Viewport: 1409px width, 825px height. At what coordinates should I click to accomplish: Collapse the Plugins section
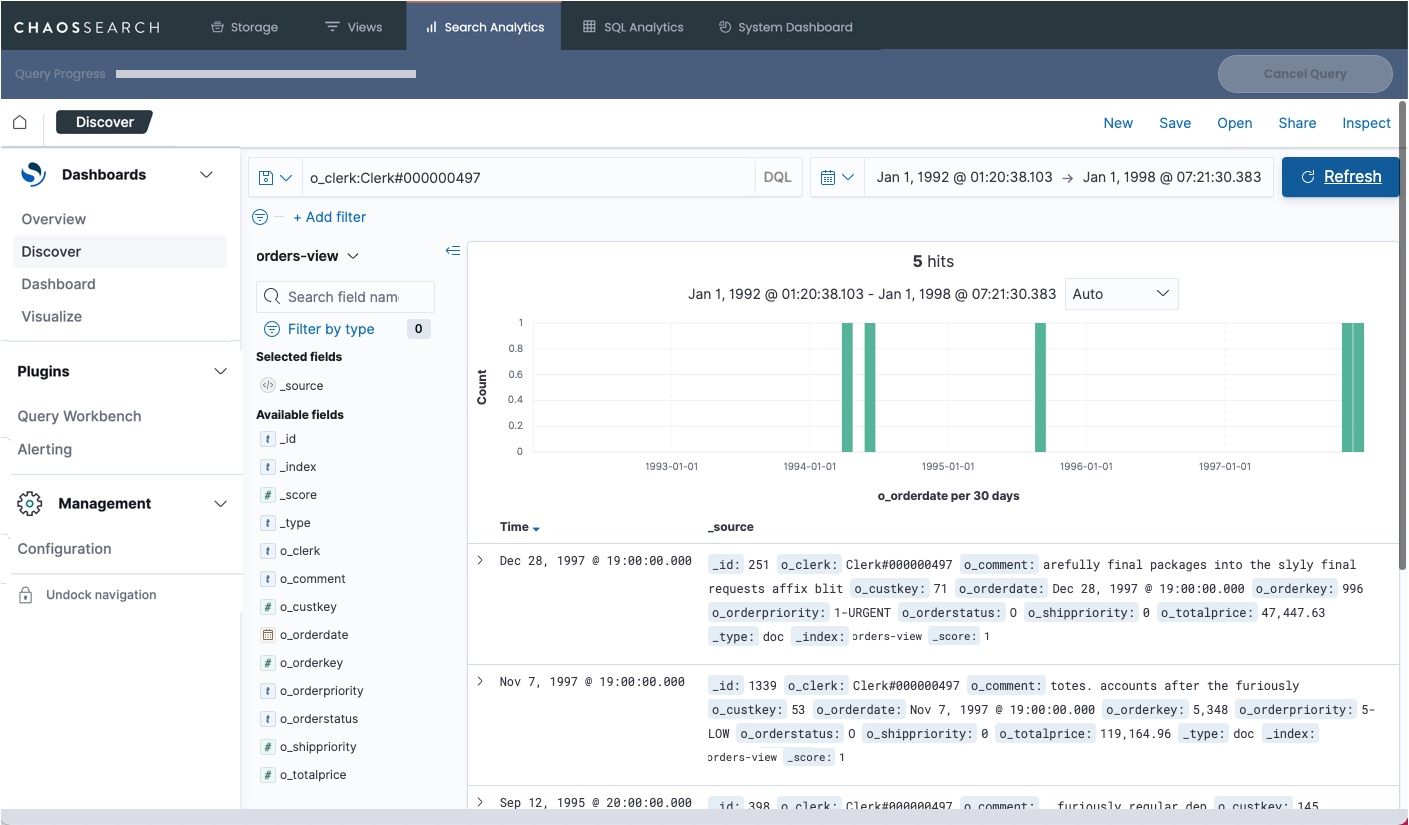tap(221, 372)
